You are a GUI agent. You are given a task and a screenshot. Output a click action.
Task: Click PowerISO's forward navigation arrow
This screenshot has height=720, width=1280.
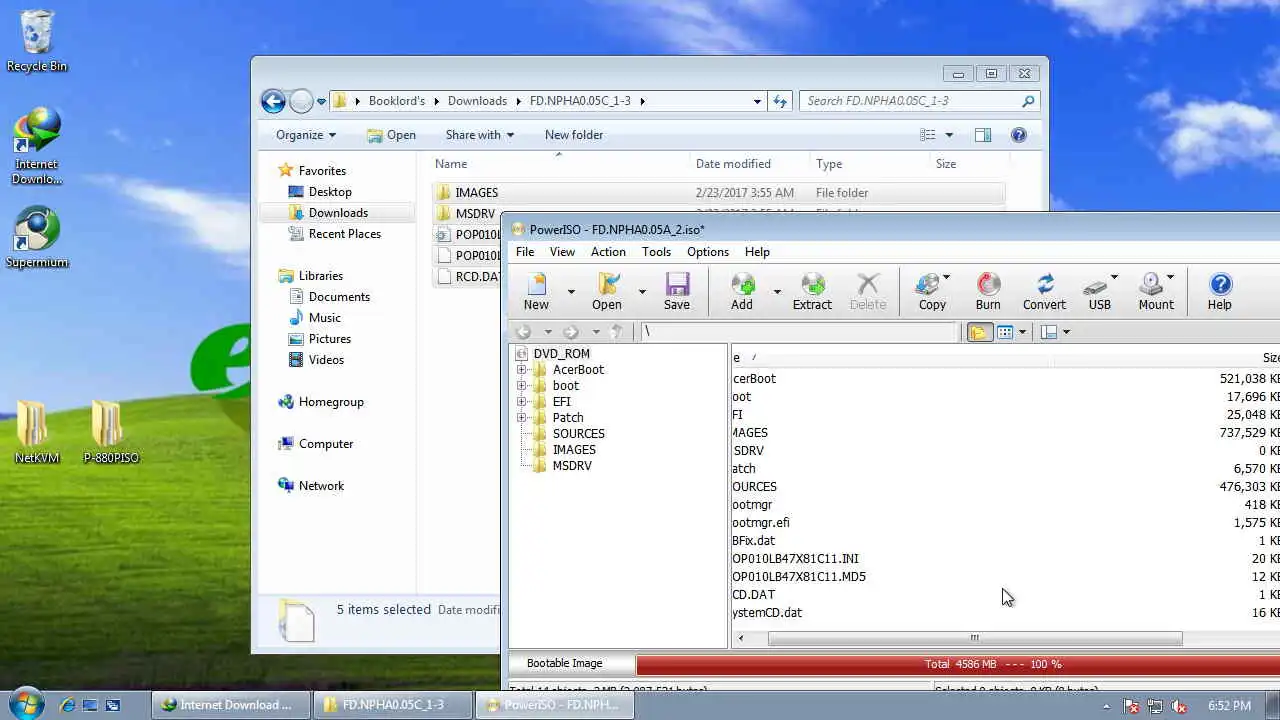[571, 332]
